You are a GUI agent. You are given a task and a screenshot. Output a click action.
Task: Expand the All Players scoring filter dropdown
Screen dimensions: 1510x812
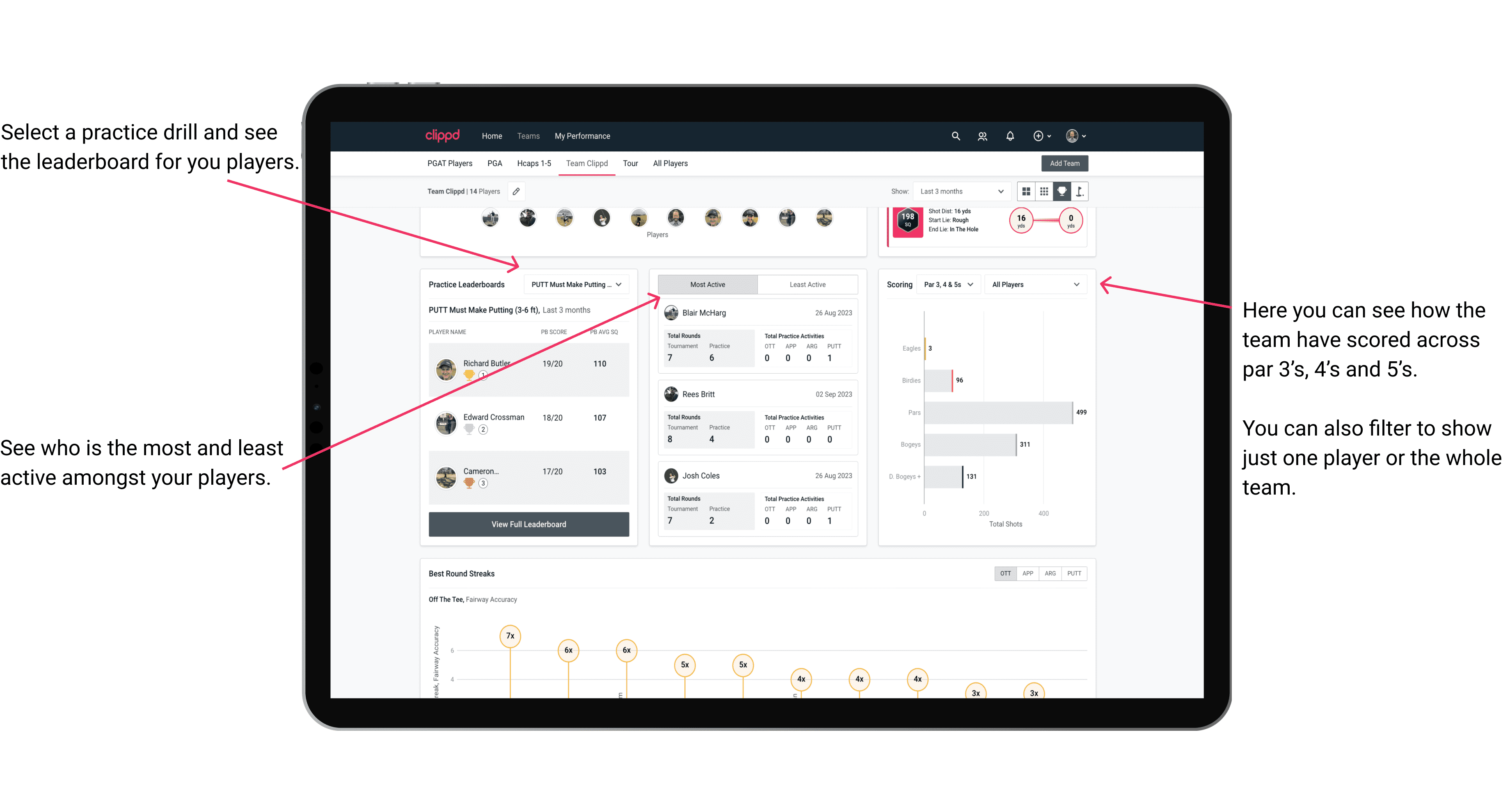pos(1040,284)
